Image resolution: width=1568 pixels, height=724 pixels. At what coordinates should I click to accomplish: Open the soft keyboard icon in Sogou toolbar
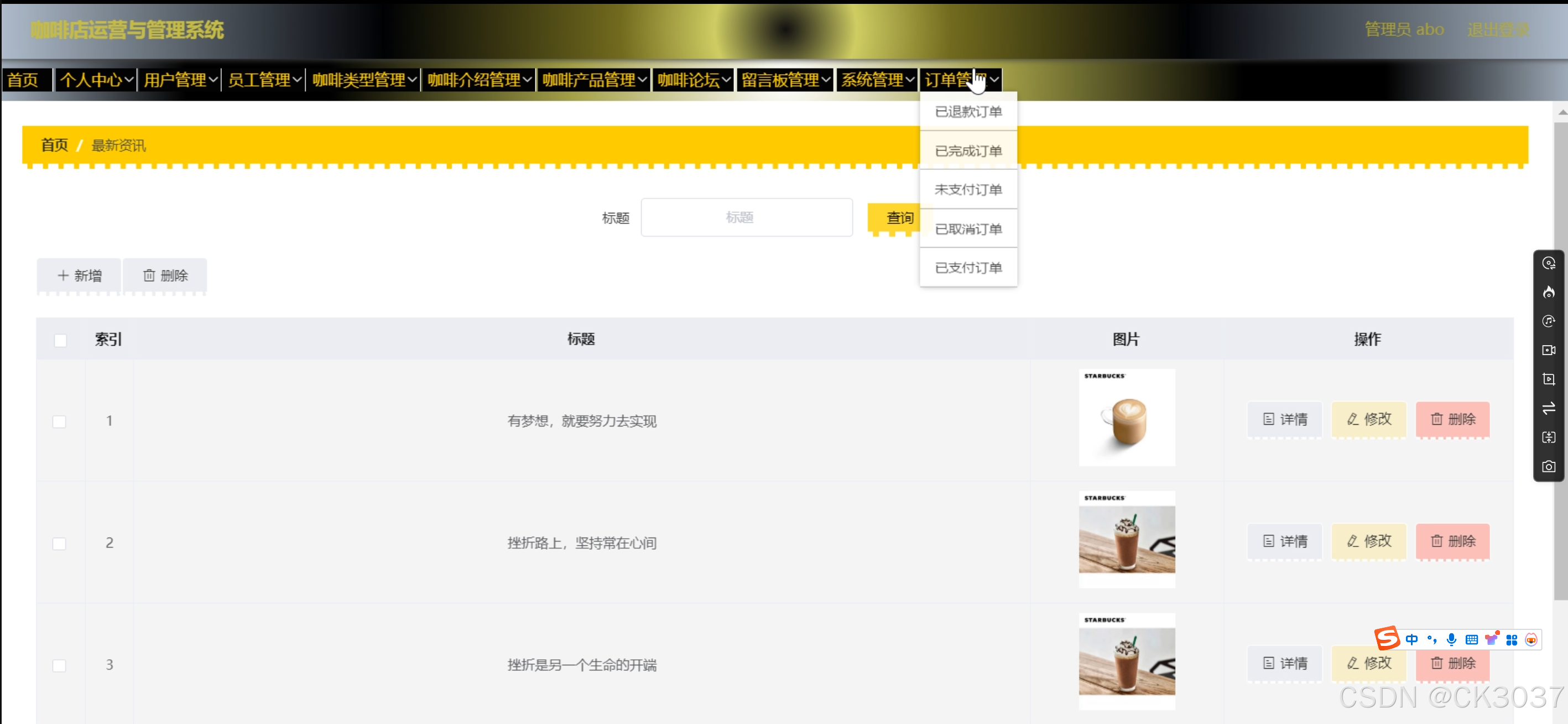(x=1472, y=639)
